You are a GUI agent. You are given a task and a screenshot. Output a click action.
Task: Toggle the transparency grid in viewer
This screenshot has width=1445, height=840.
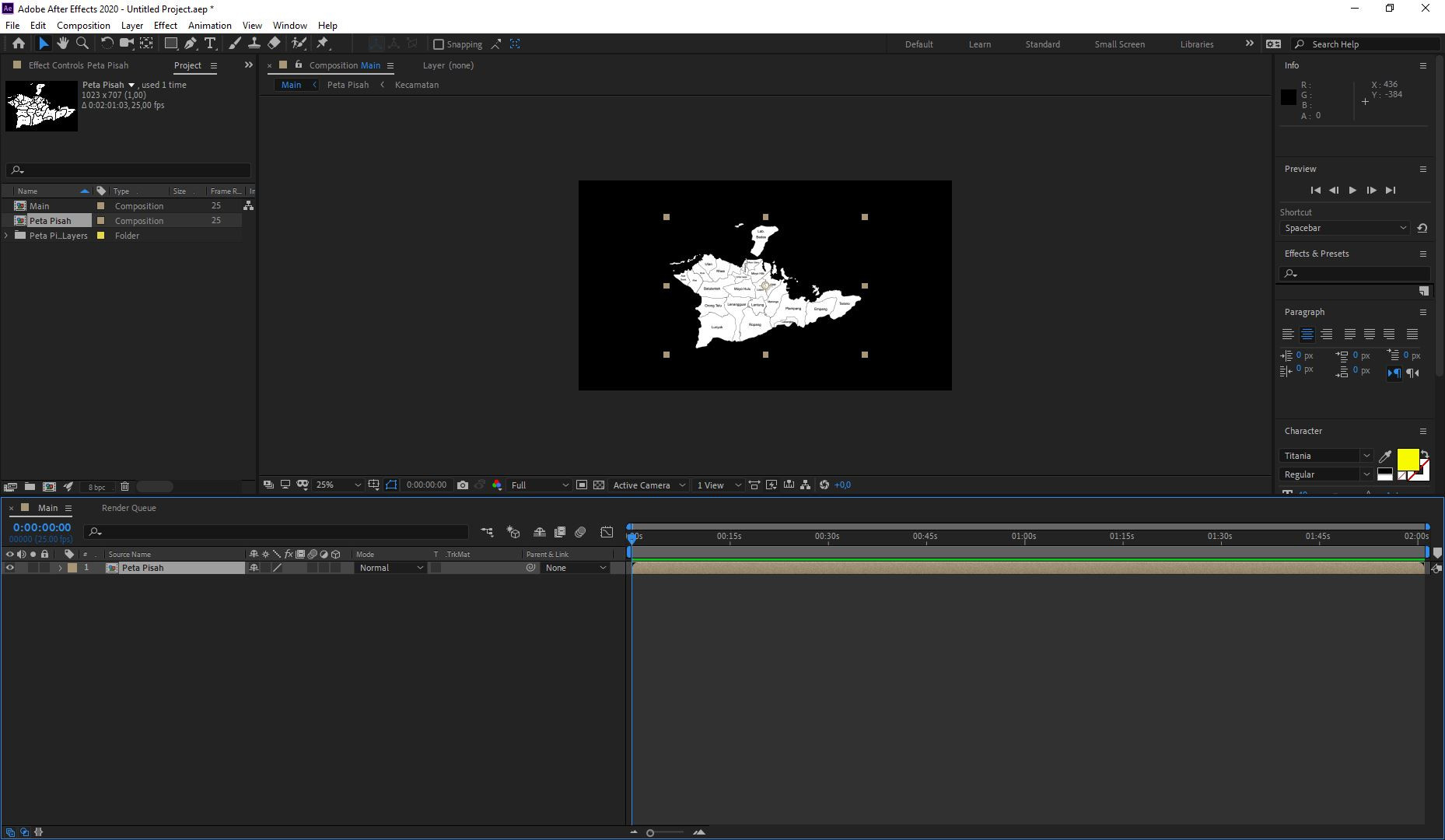599,485
